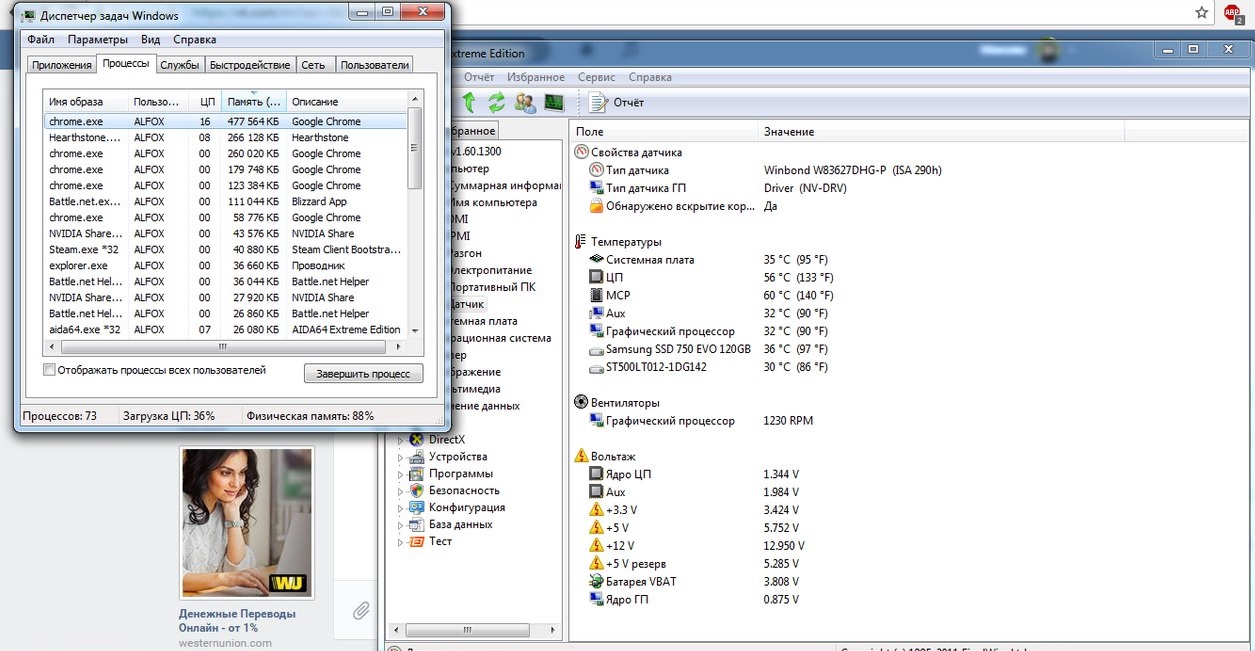Click the Конфигурация monitor icon in the tree
1255x651 pixels.
pos(418,508)
